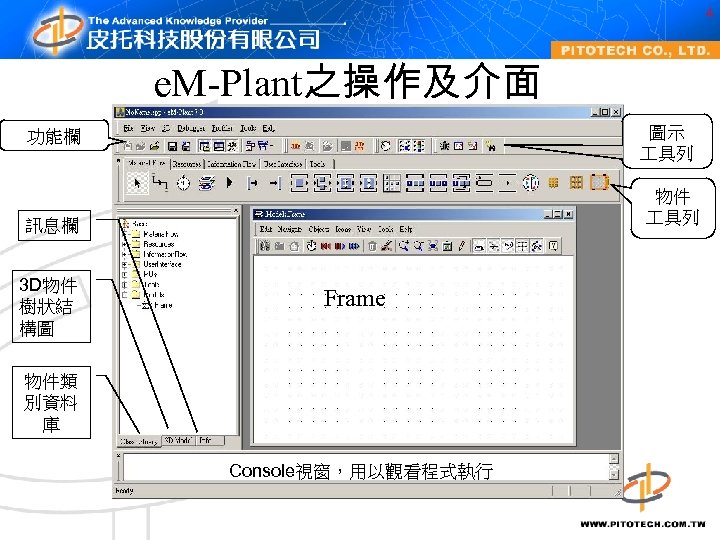Click zoom-out magnifier in Frame toolbar
Screen dimensions: 720x540
(x=418, y=246)
